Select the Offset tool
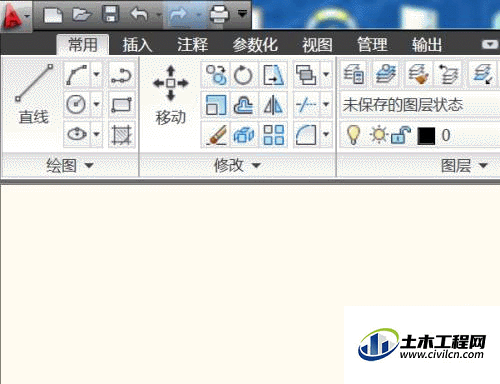The width and height of the screenshot is (500, 384). click(243, 105)
